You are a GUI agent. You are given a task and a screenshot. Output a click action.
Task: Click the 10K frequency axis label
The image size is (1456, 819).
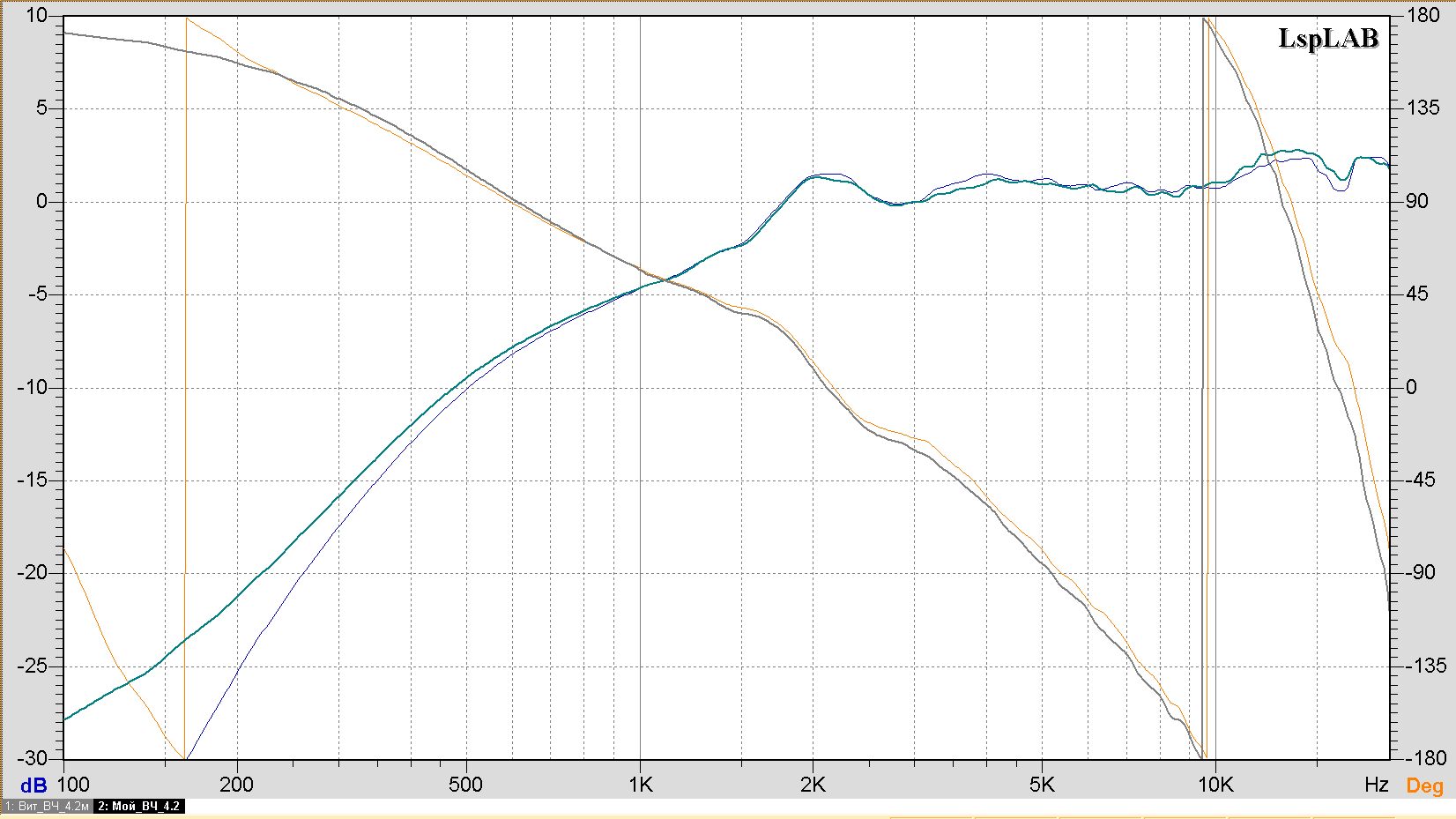pyautogui.click(x=1215, y=785)
